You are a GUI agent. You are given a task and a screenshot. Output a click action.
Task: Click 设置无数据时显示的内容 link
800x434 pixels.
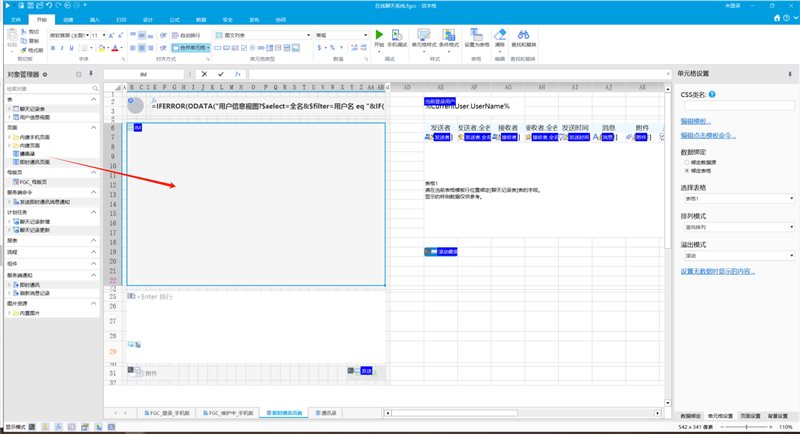(x=717, y=271)
